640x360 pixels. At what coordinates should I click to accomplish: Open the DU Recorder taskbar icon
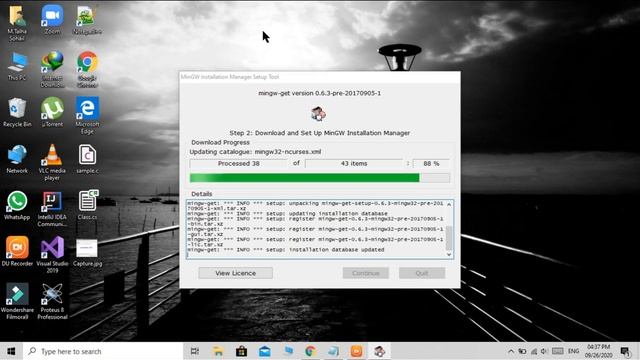356,351
